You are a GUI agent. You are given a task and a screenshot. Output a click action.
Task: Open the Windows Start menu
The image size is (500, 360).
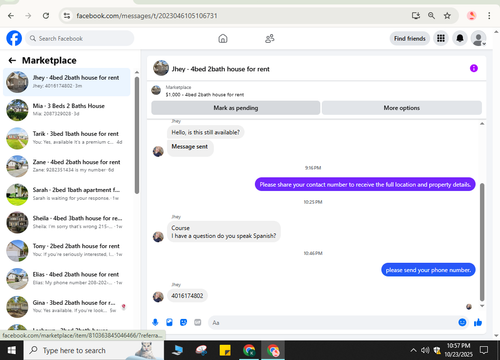pos(12,350)
